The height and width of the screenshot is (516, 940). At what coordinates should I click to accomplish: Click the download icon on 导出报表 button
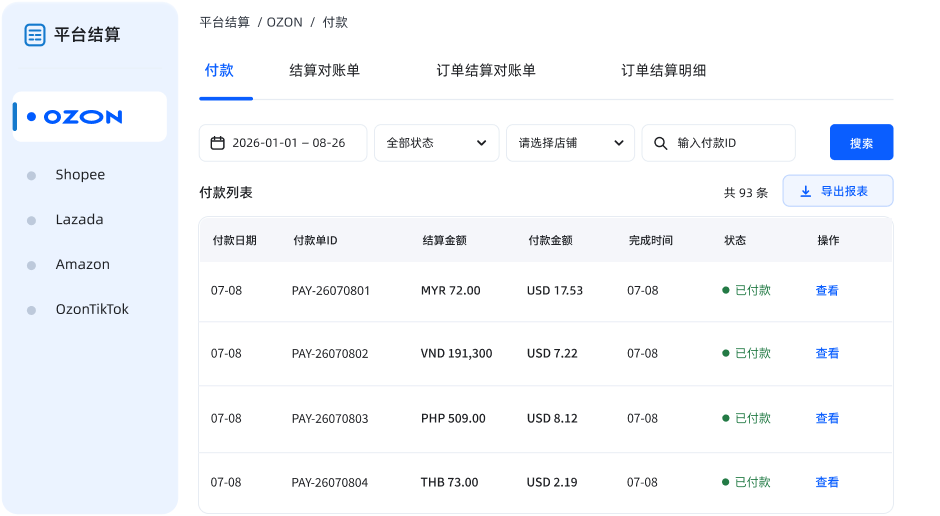tap(806, 191)
